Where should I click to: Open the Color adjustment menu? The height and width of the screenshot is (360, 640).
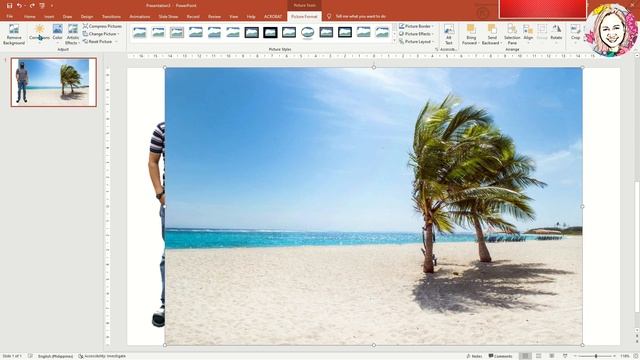pyautogui.click(x=58, y=34)
